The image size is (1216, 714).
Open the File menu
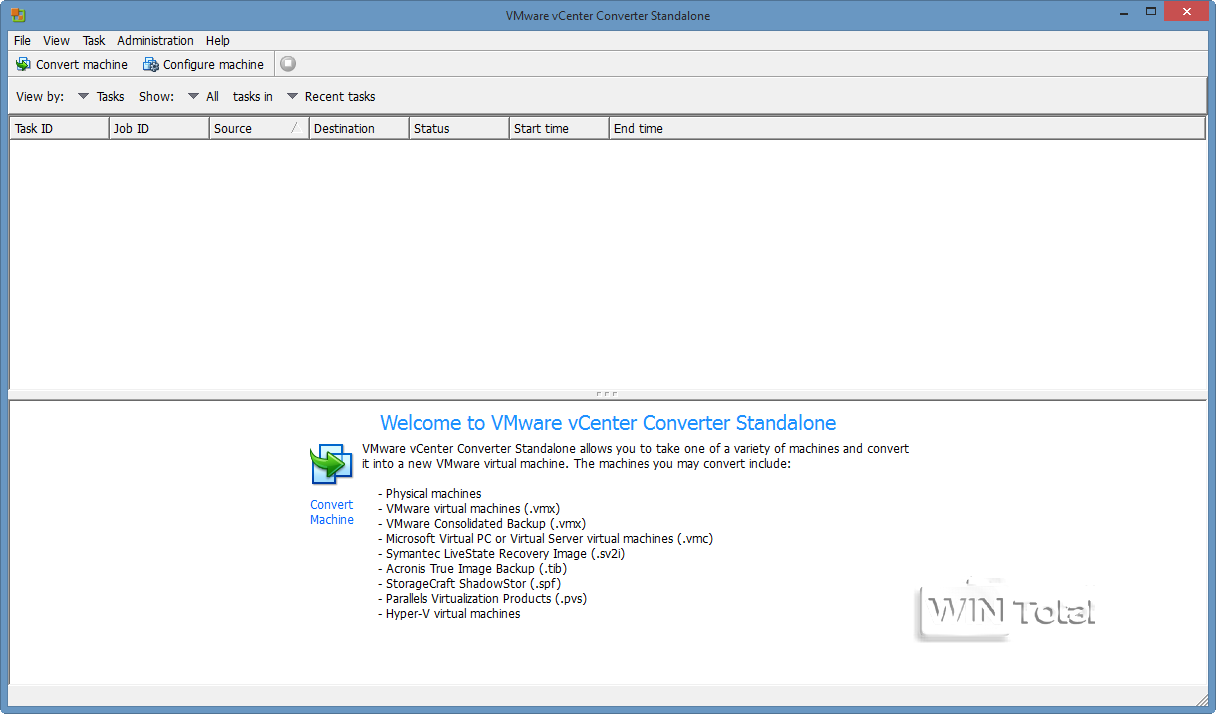[22, 40]
